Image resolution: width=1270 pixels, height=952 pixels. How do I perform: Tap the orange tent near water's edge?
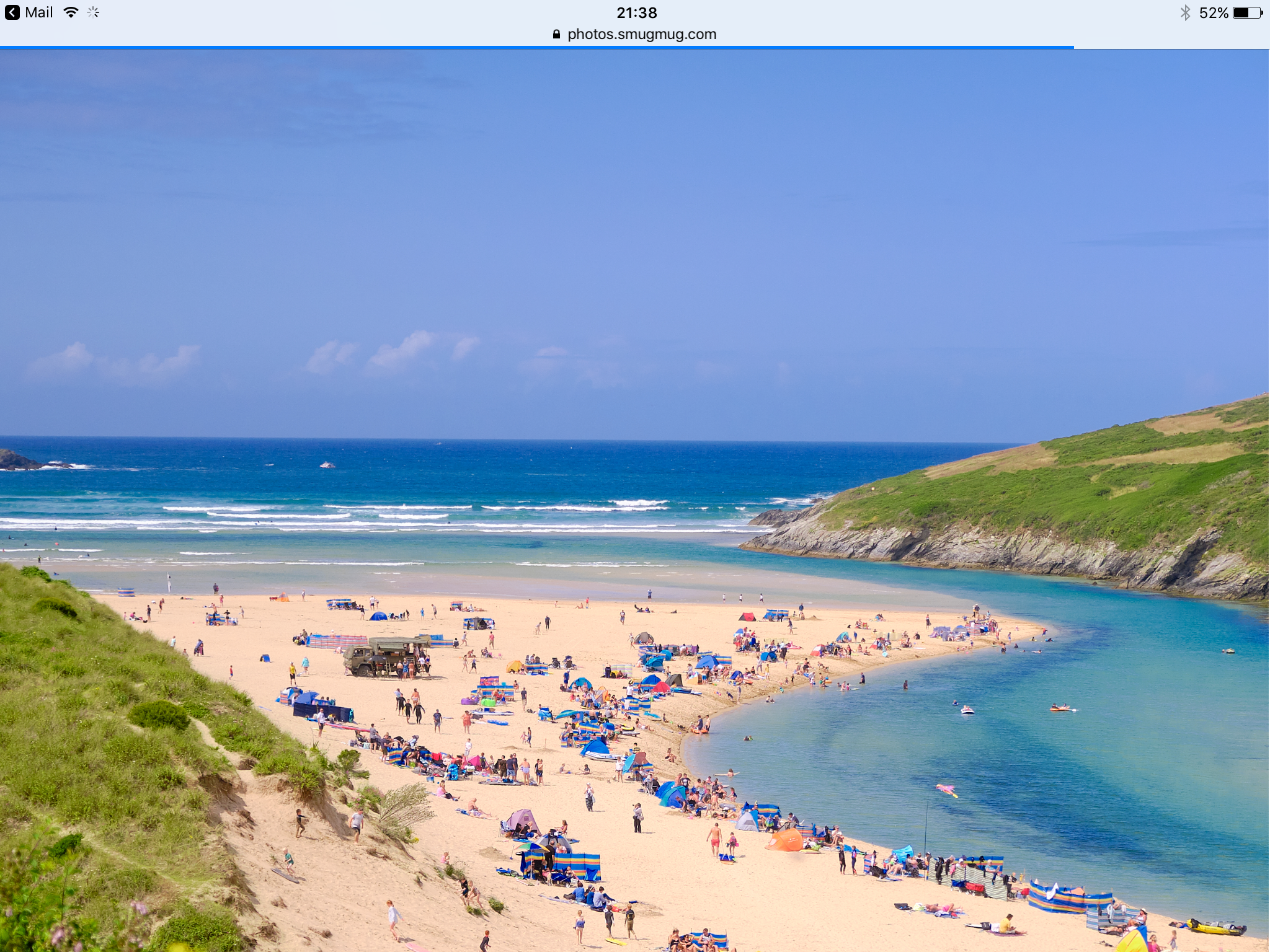point(785,840)
